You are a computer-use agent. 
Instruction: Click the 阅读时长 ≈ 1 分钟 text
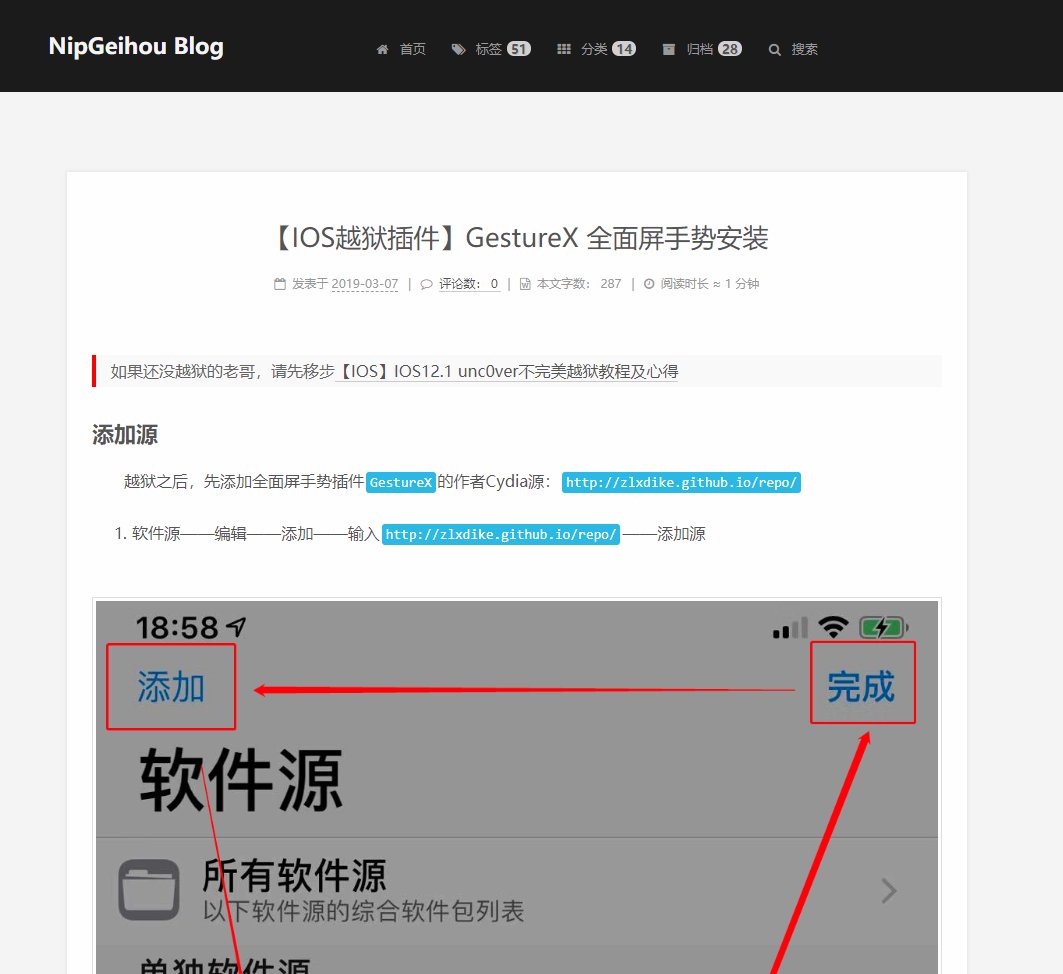coord(710,284)
